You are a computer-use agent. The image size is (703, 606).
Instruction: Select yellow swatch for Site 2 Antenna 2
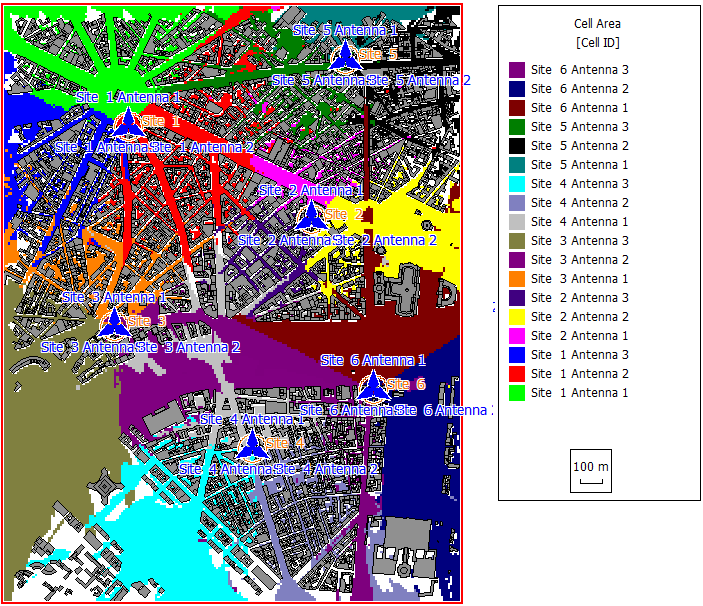coord(517,317)
